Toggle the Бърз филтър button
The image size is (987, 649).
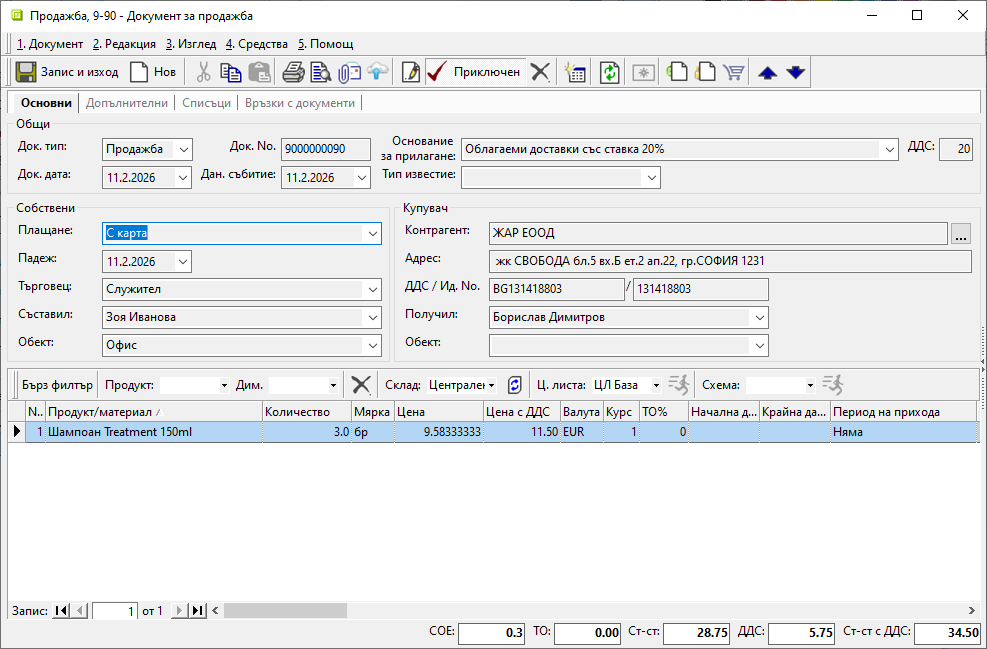tap(57, 385)
